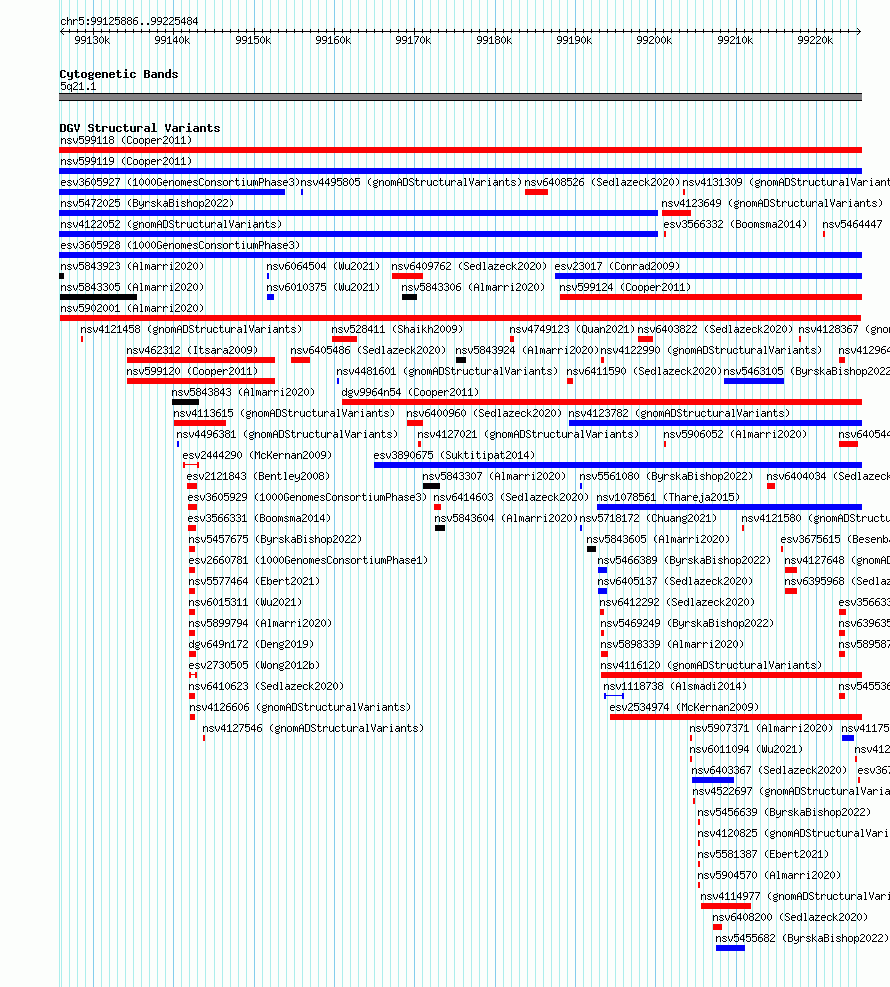Select nsv1078561 (Thareja2015) label
This screenshot has width=890, height=987.
pyautogui.click(x=668, y=497)
